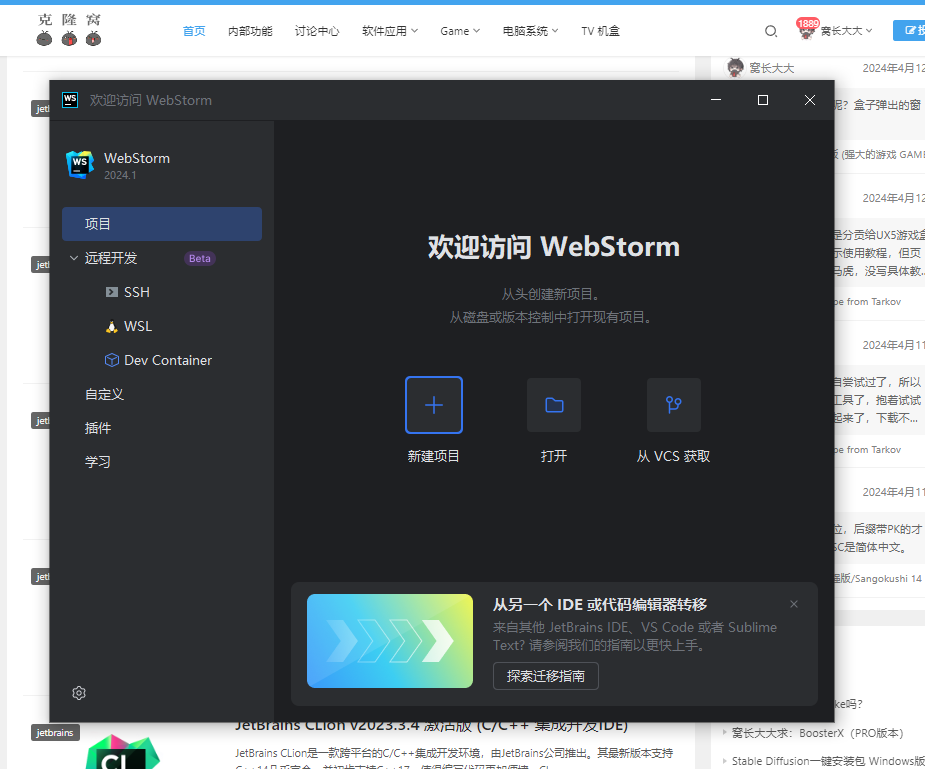The width and height of the screenshot is (925, 769).
Task: Click the website search magnifier icon
Action: coord(770,31)
